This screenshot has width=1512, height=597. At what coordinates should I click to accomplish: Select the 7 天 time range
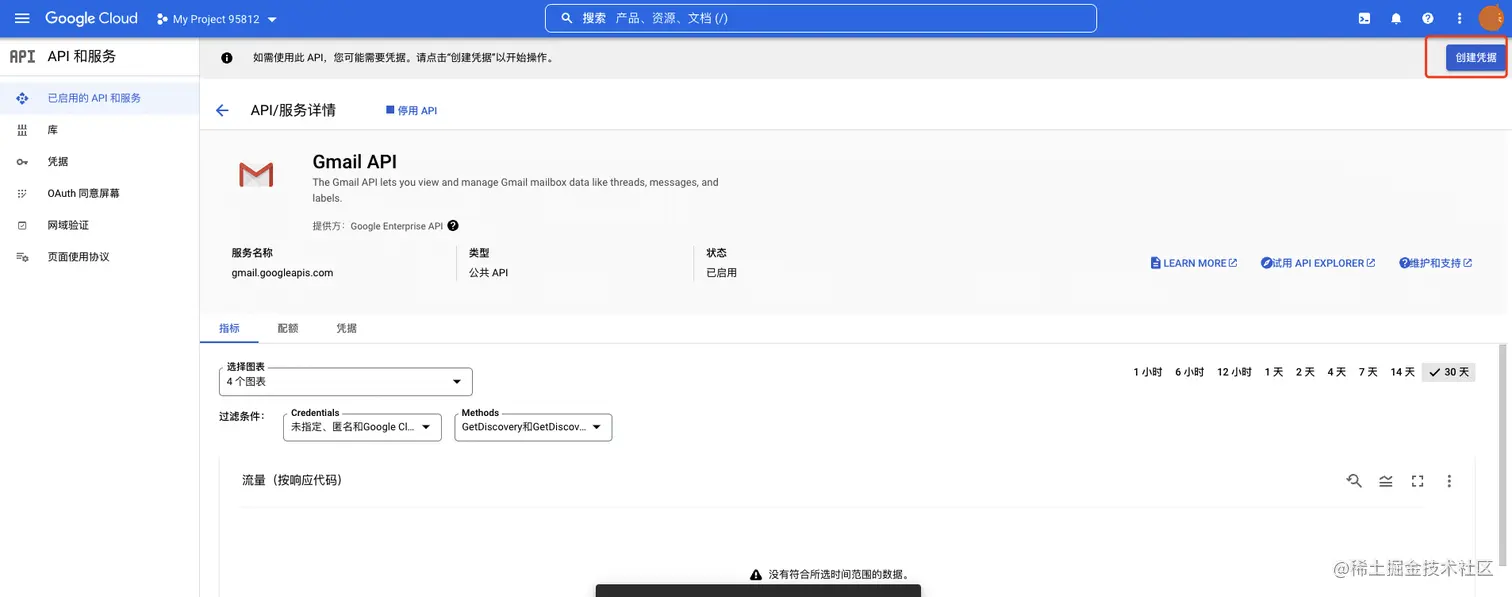1368,372
